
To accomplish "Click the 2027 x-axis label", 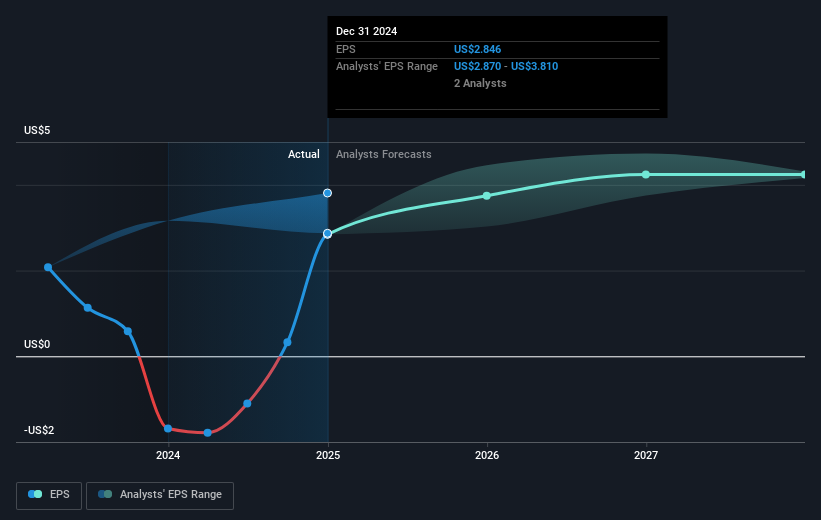I will tap(646, 455).
